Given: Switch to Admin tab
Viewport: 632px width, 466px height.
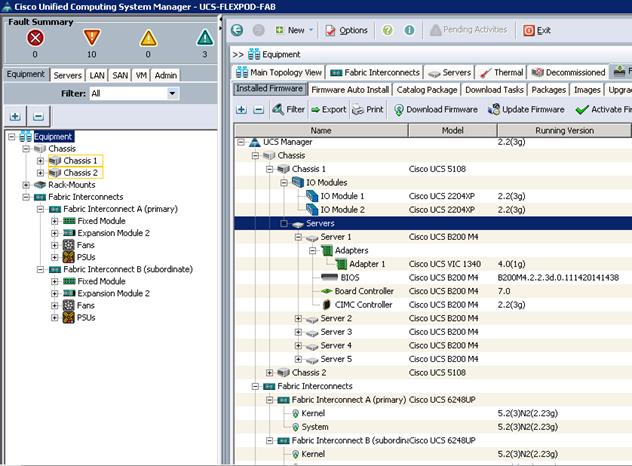Looking at the screenshot, I should coord(166,75).
